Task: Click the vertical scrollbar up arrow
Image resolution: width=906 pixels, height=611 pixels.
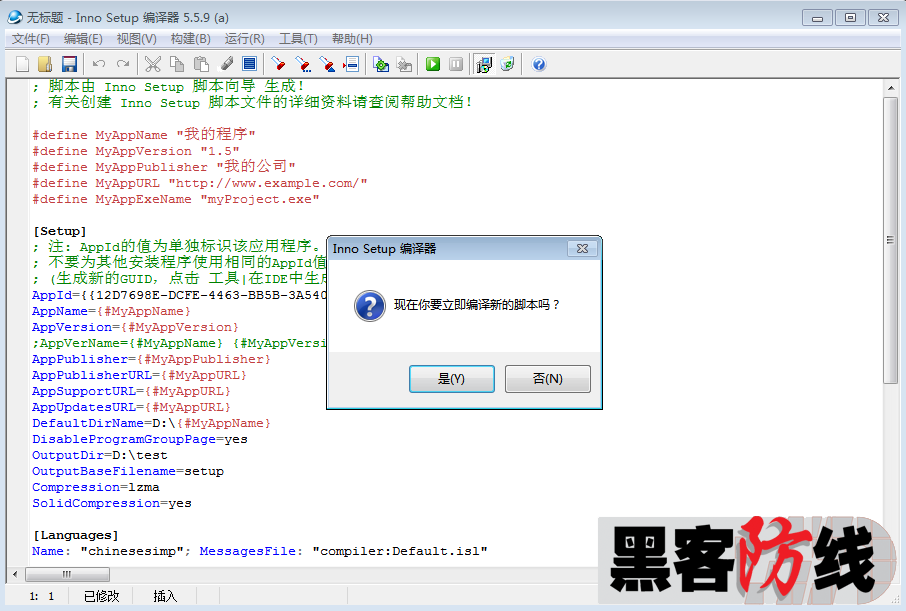Action: point(890,88)
